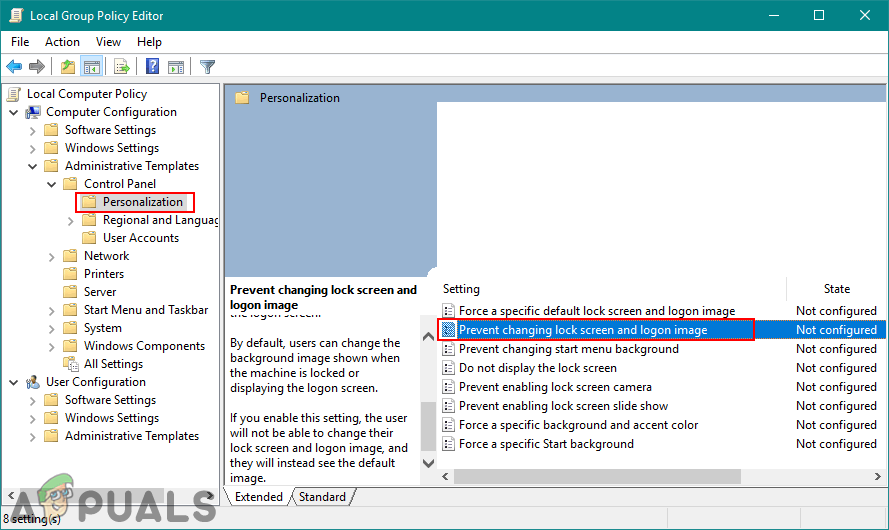Sort by the State column header
The image size is (889, 530).
pyautogui.click(x=836, y=289)
